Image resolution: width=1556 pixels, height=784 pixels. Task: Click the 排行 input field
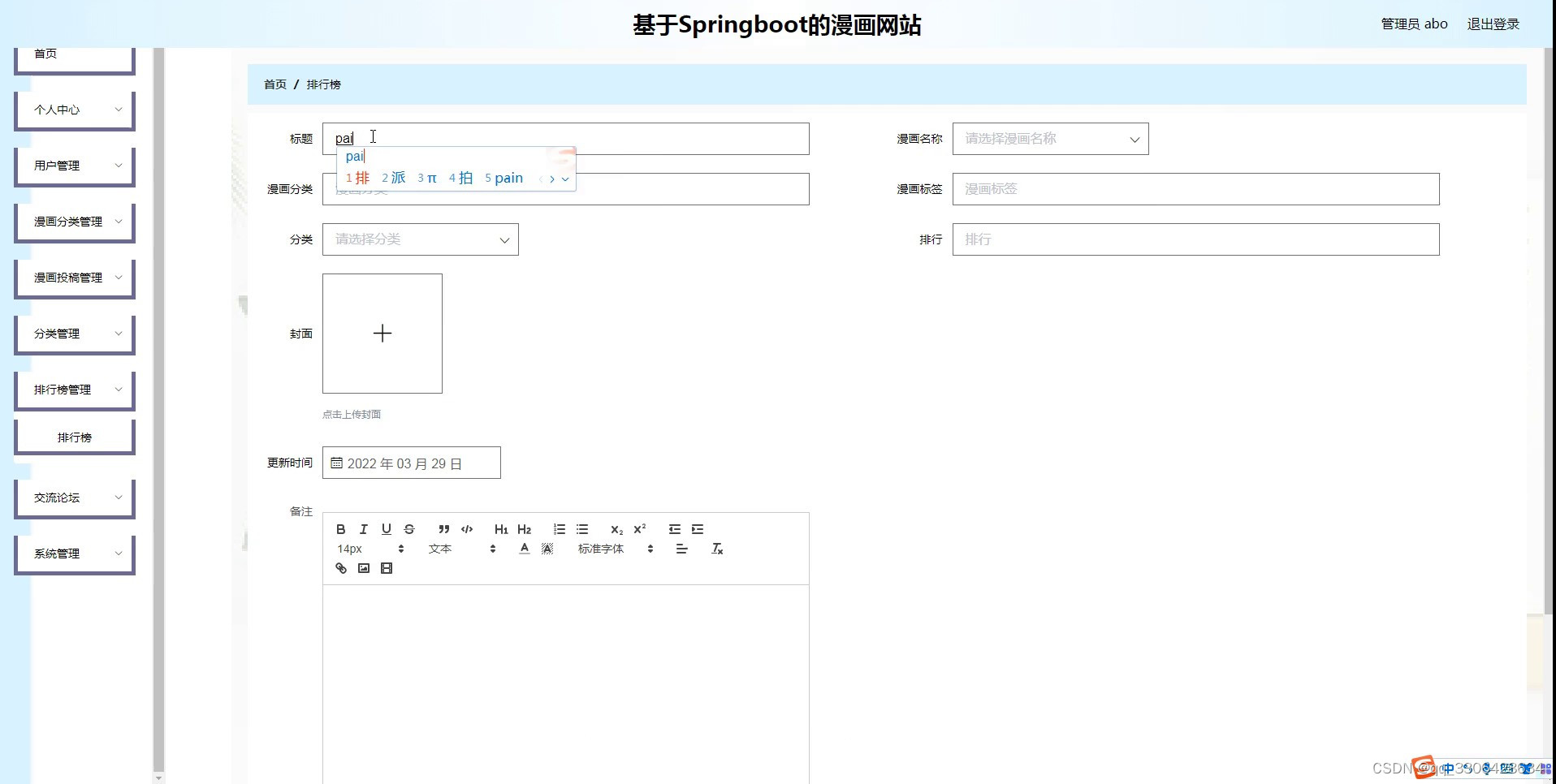coord(1195,239)
